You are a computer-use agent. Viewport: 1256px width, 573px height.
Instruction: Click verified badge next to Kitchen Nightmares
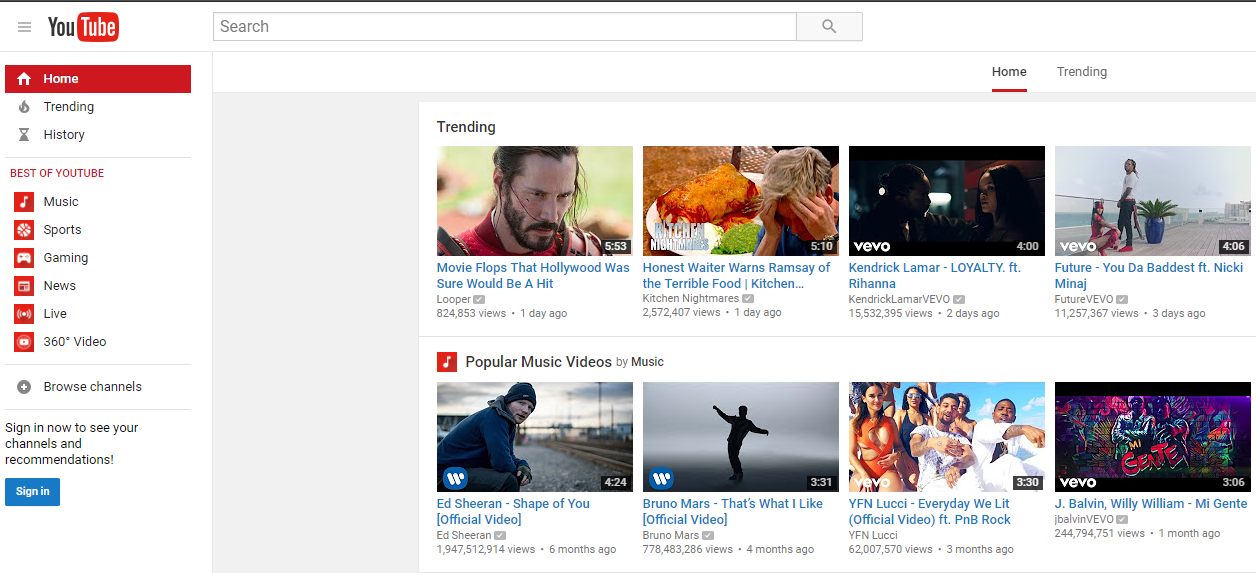[748, 299]
